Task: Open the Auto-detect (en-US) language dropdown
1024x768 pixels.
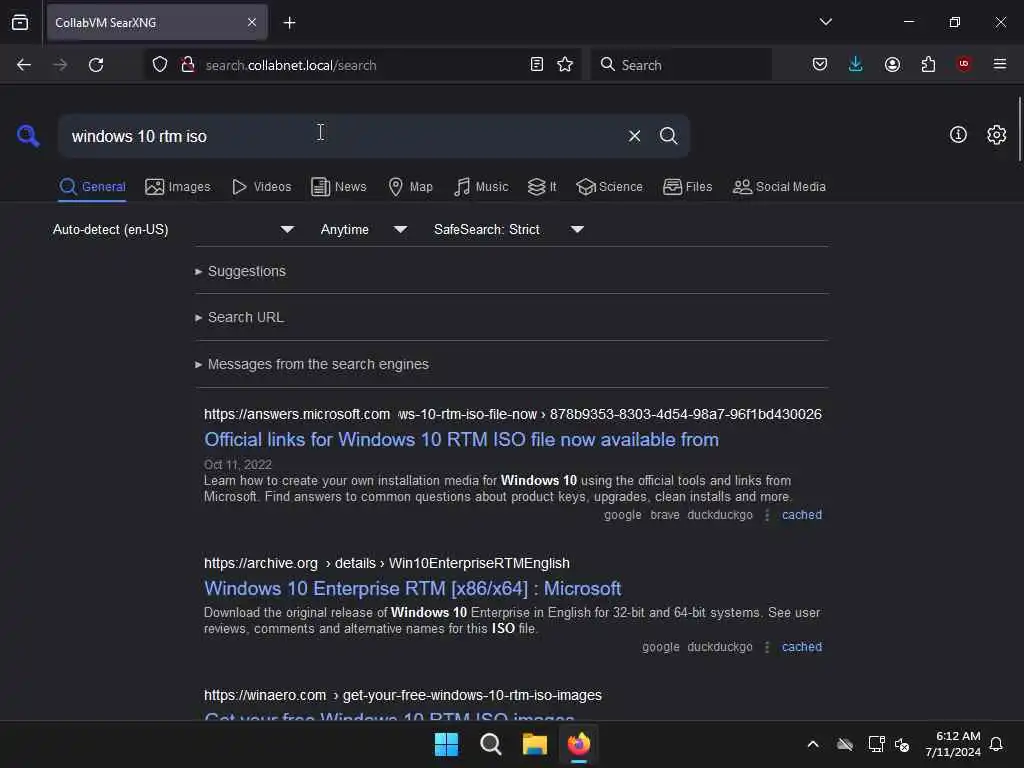Action: pos(173,229)
